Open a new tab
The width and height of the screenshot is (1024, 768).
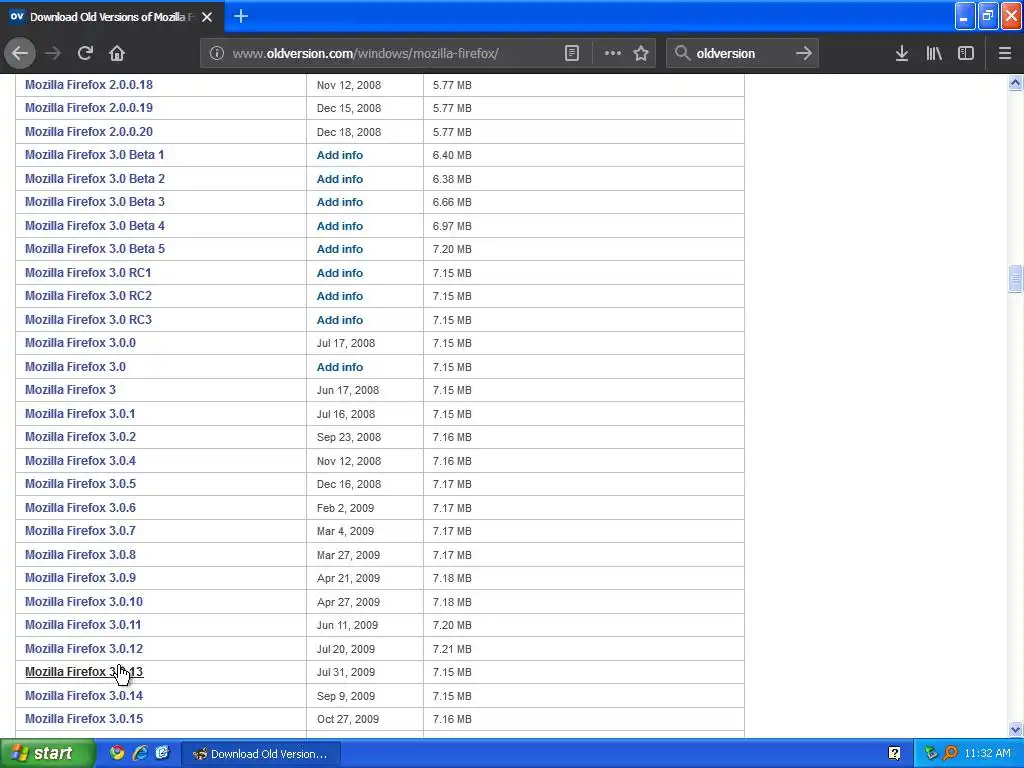[241, 16]
